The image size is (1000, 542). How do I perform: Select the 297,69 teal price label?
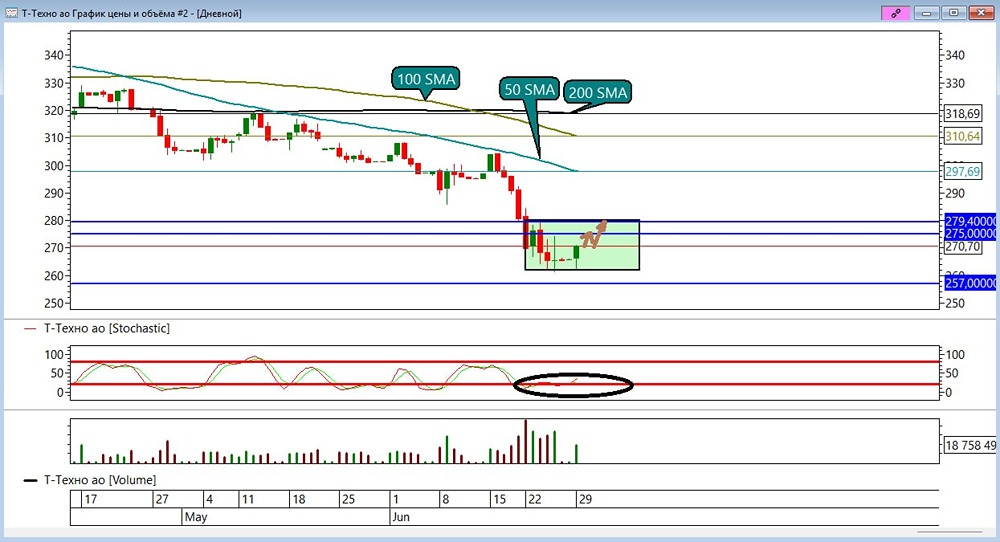962,172
